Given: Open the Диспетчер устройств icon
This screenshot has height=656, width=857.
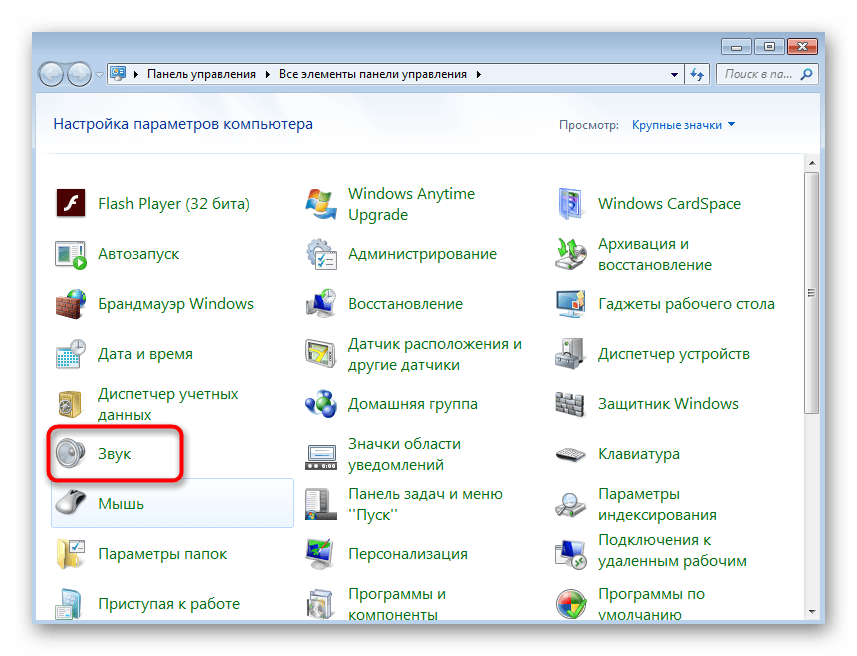Looking at the screenshot, I should tap(570, 354).
